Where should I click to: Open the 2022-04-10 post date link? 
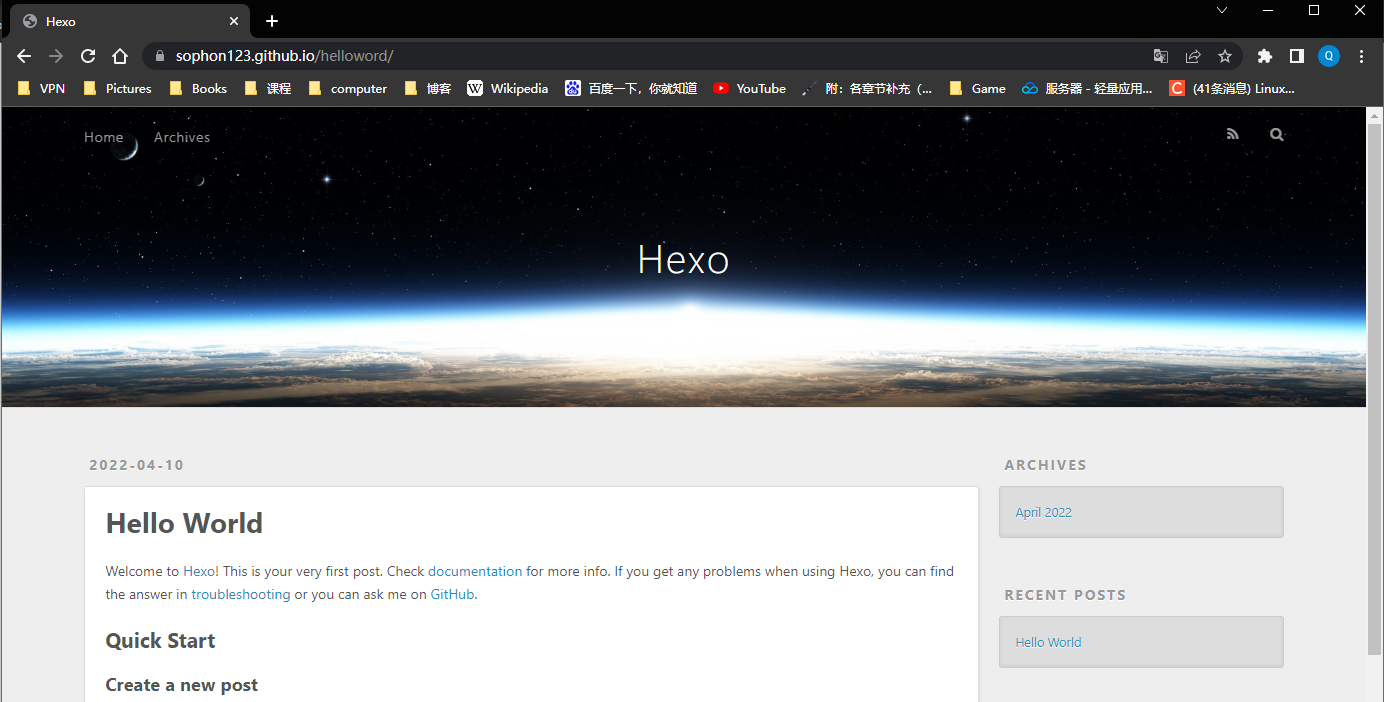[x=137, y=465]
